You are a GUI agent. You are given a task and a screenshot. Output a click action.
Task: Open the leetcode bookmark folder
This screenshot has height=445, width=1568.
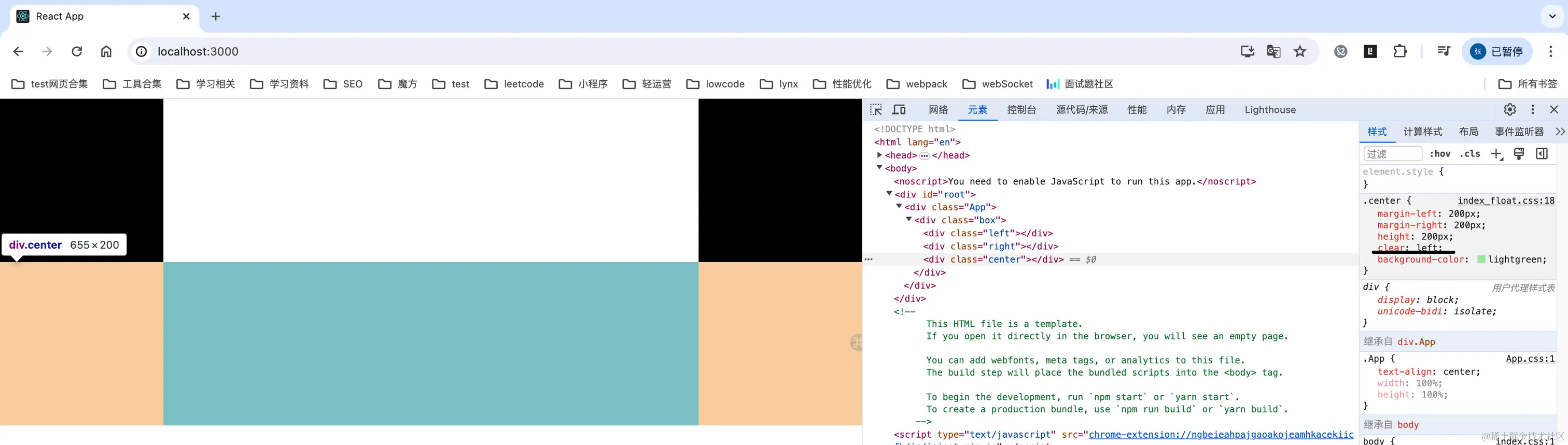(x=514, y=84)
